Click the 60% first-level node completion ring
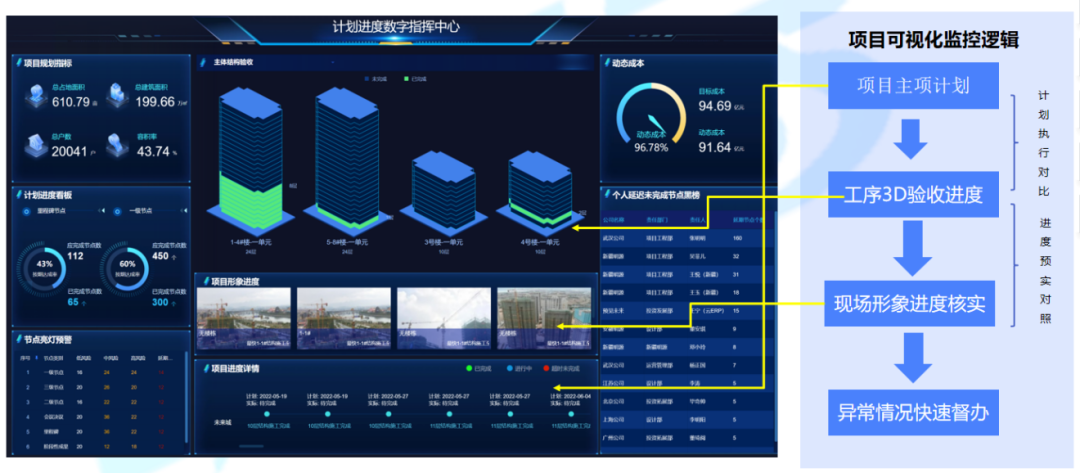This screenshot has width=1080, height=473. click(x=125, y=269)
